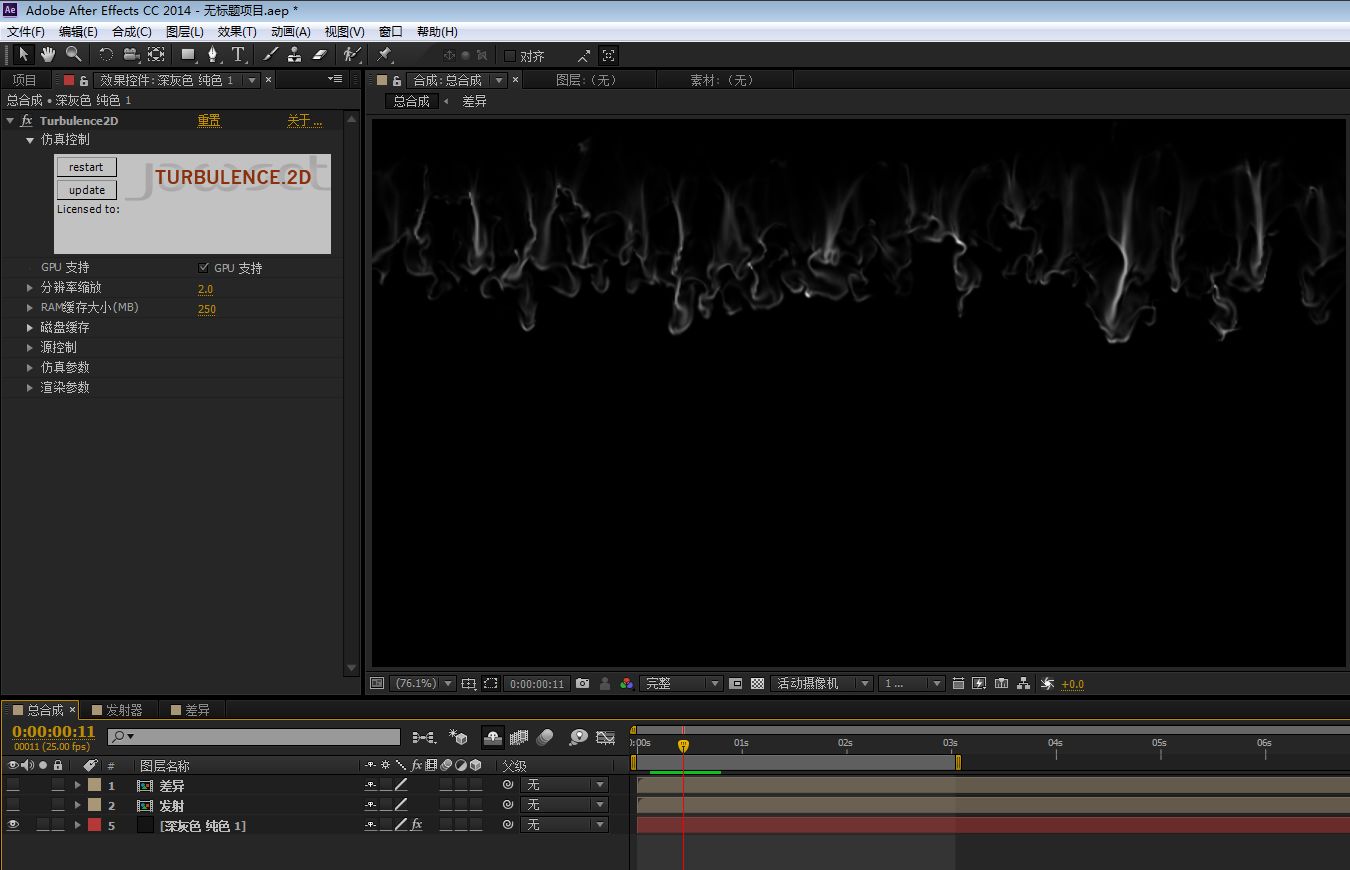Image resolution: width=1350 pixels, height=870 pixels.
Task: Collapse the Turbulence2D effect
Action: (10, 121)
